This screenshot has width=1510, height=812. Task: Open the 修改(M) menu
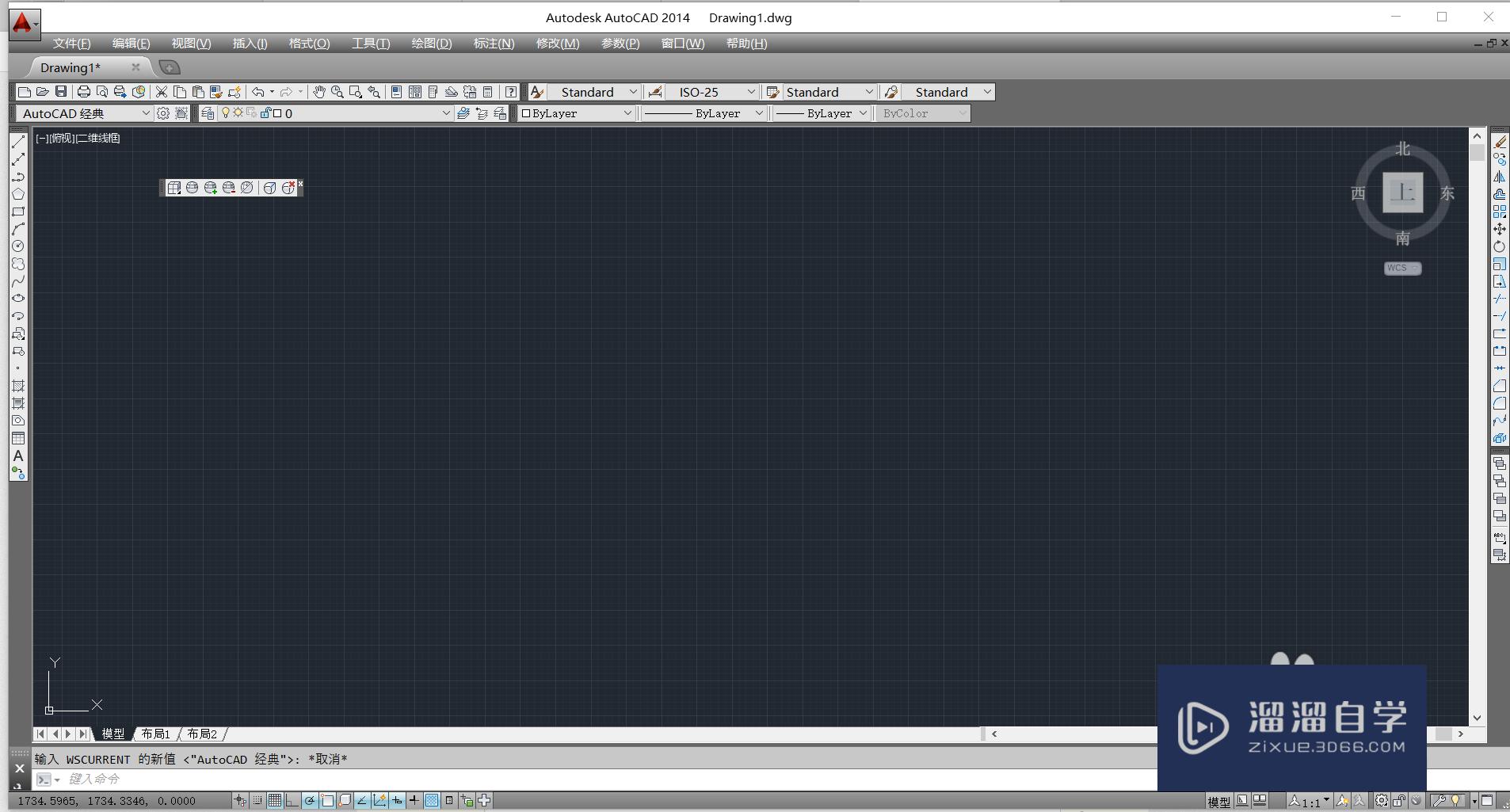(x=558, y=44)
